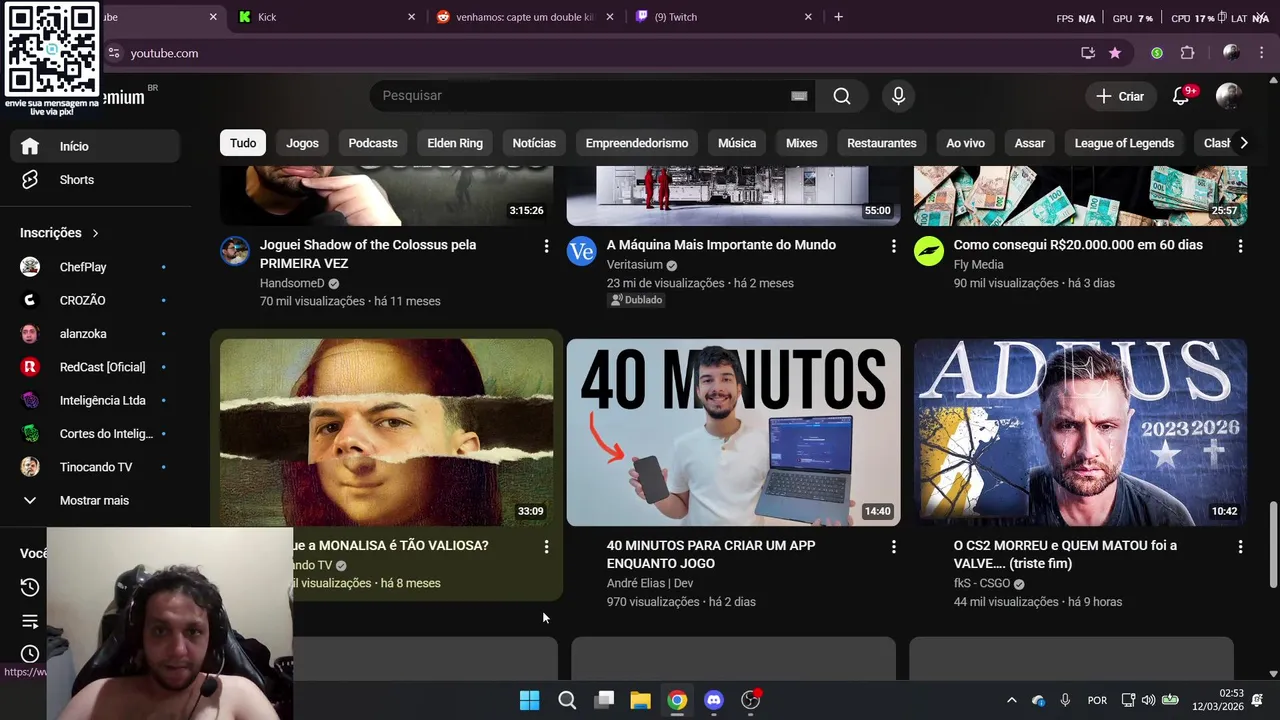The width and height of the screenshot is (1280, 720).
Task: Click the search magnifier button
Action: click(842, 96)
